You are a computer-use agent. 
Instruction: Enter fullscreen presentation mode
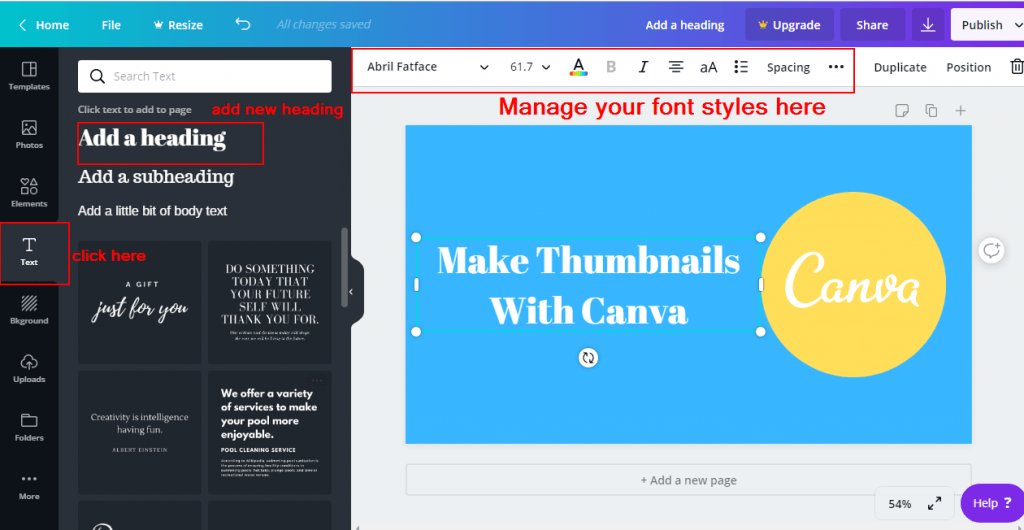tap(935, 503)
